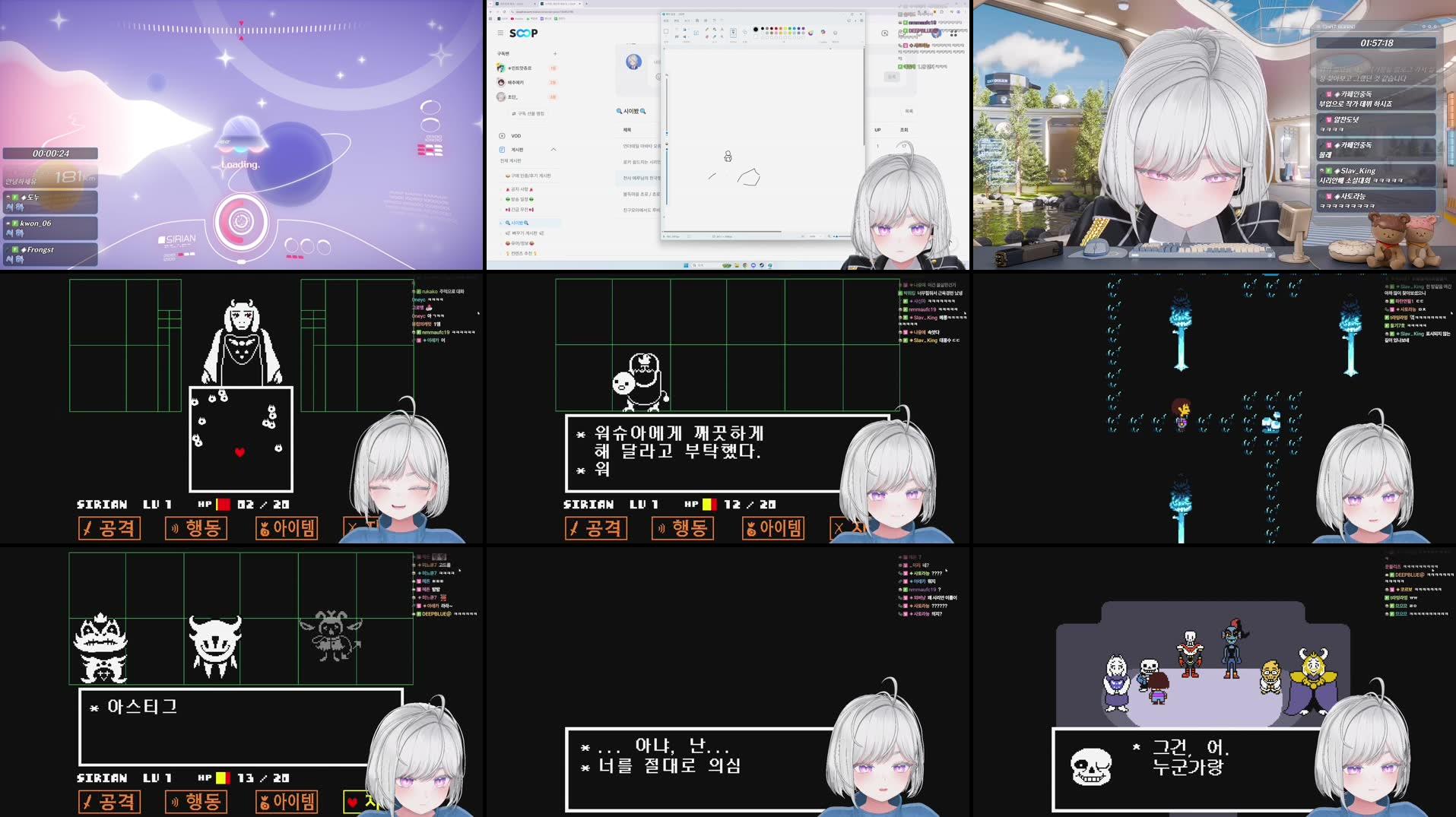Click the search icon in the SOOP page header
The height and width of the screenshot is (817, 1456).
(x=620, y=111)
